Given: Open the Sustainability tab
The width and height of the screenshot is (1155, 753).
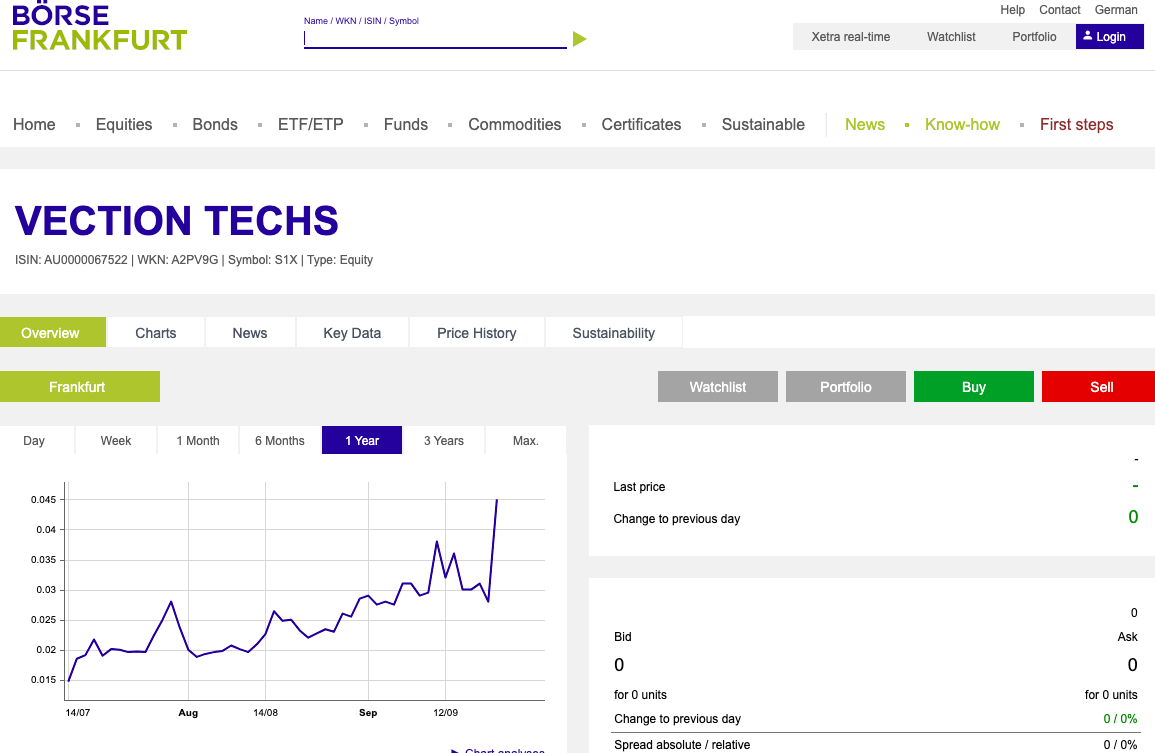Looking at the screenshot, I should point(613,333).
